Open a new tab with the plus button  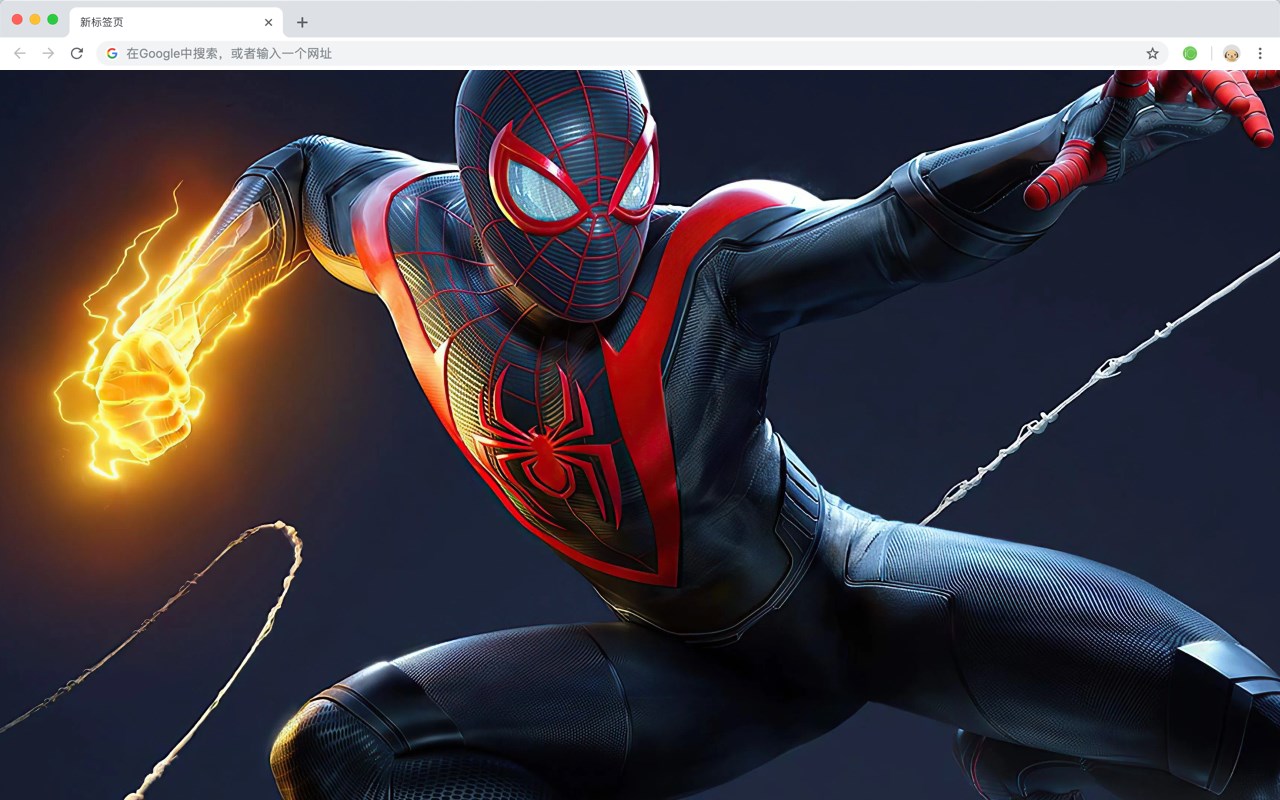(302, 22)
